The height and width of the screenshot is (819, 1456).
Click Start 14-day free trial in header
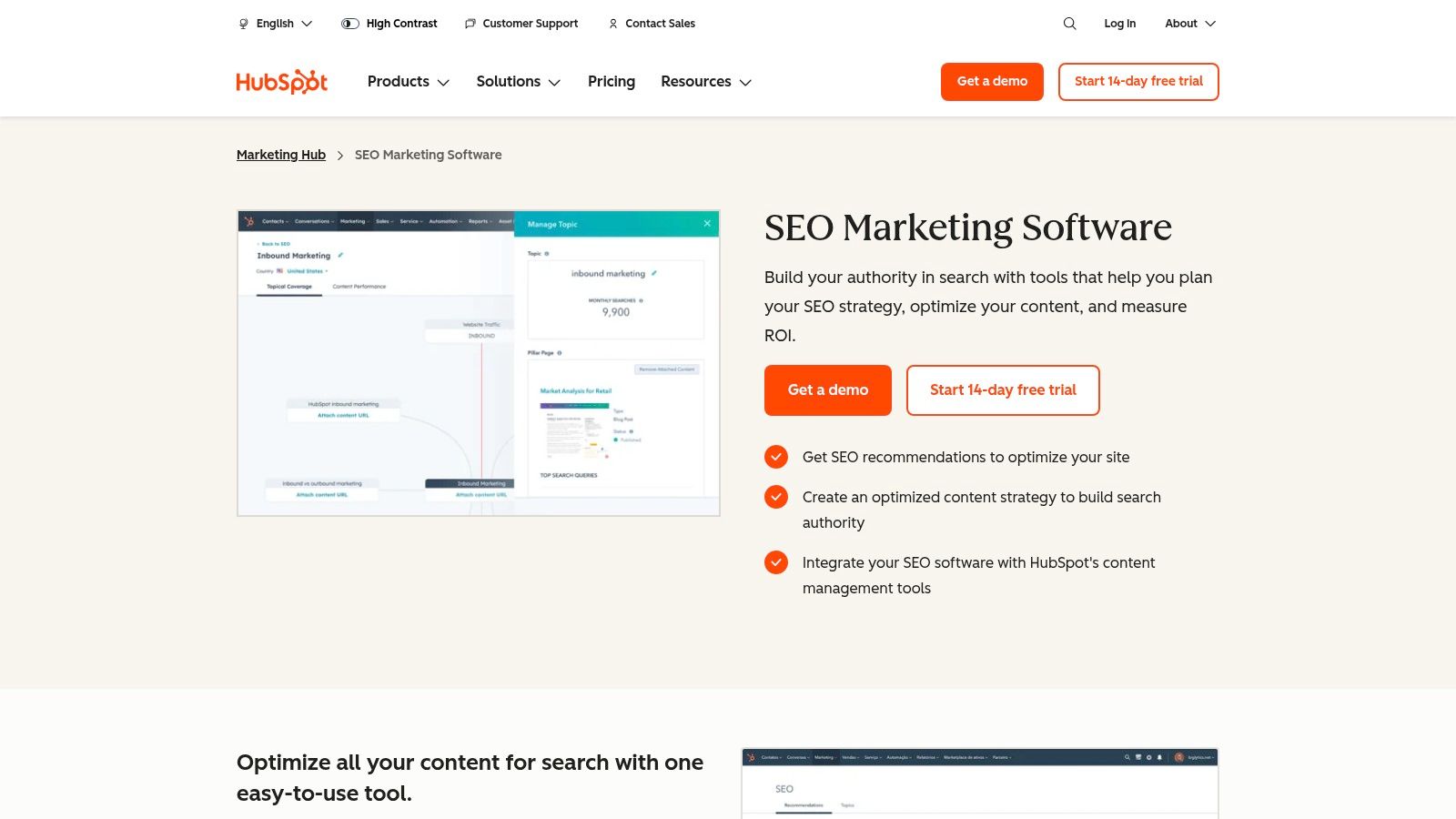pos(1138,81)
